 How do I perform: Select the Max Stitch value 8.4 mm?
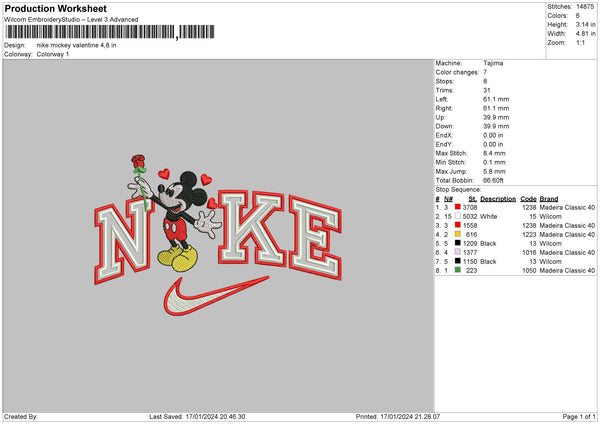pyautogui.click(x=494, y=153)
